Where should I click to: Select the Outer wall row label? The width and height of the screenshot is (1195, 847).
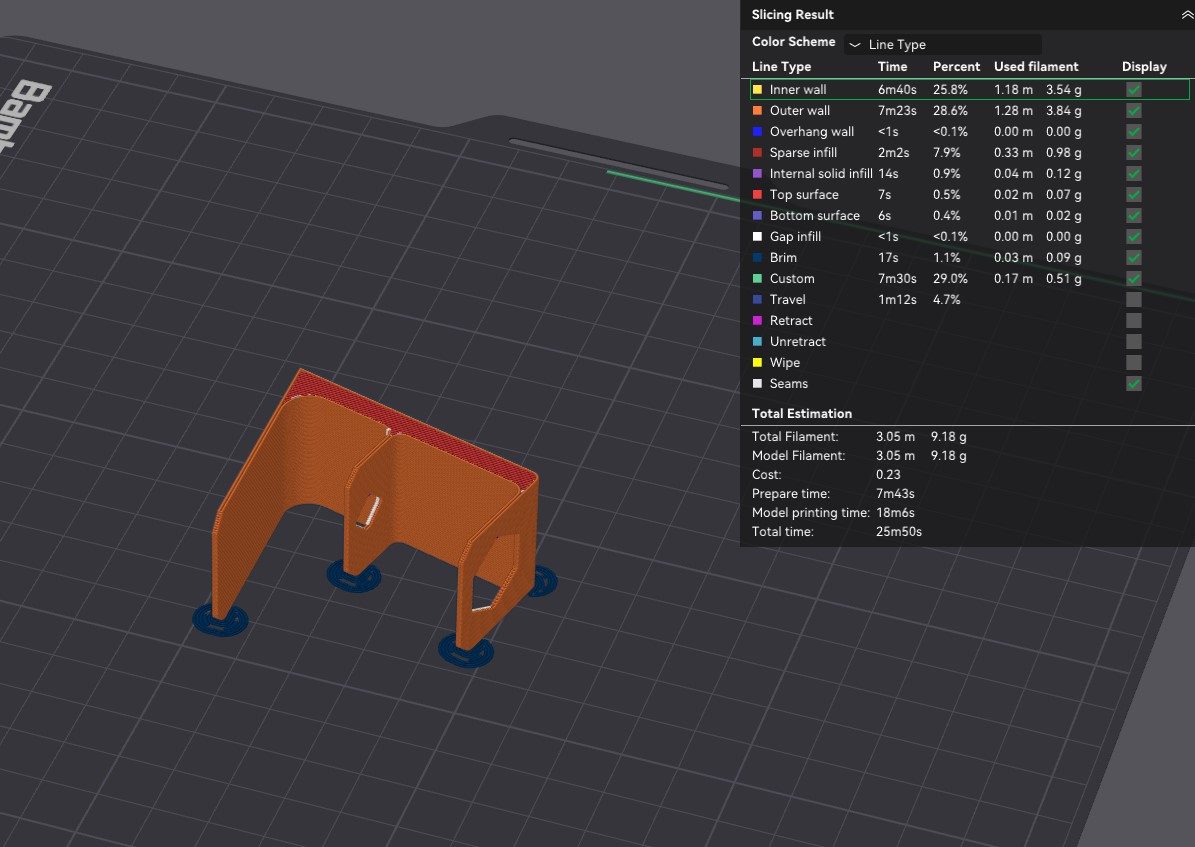(x=799, y=111)
